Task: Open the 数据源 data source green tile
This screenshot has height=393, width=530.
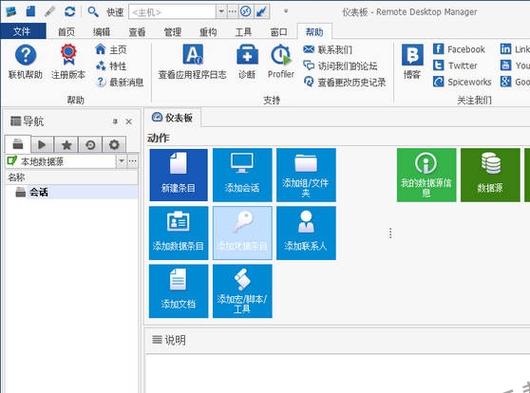Action: click(490, 175)
